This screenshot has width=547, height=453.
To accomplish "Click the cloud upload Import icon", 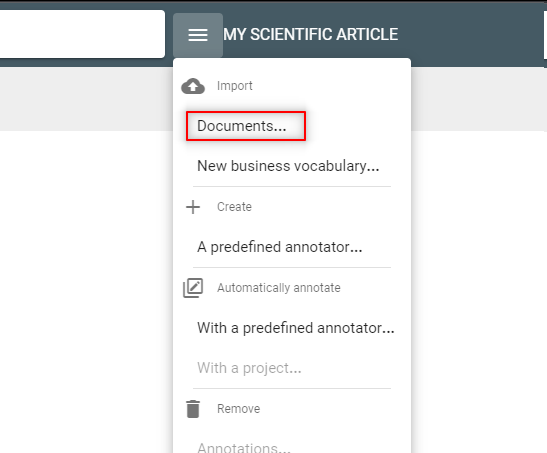I will [x=193, y=86].
